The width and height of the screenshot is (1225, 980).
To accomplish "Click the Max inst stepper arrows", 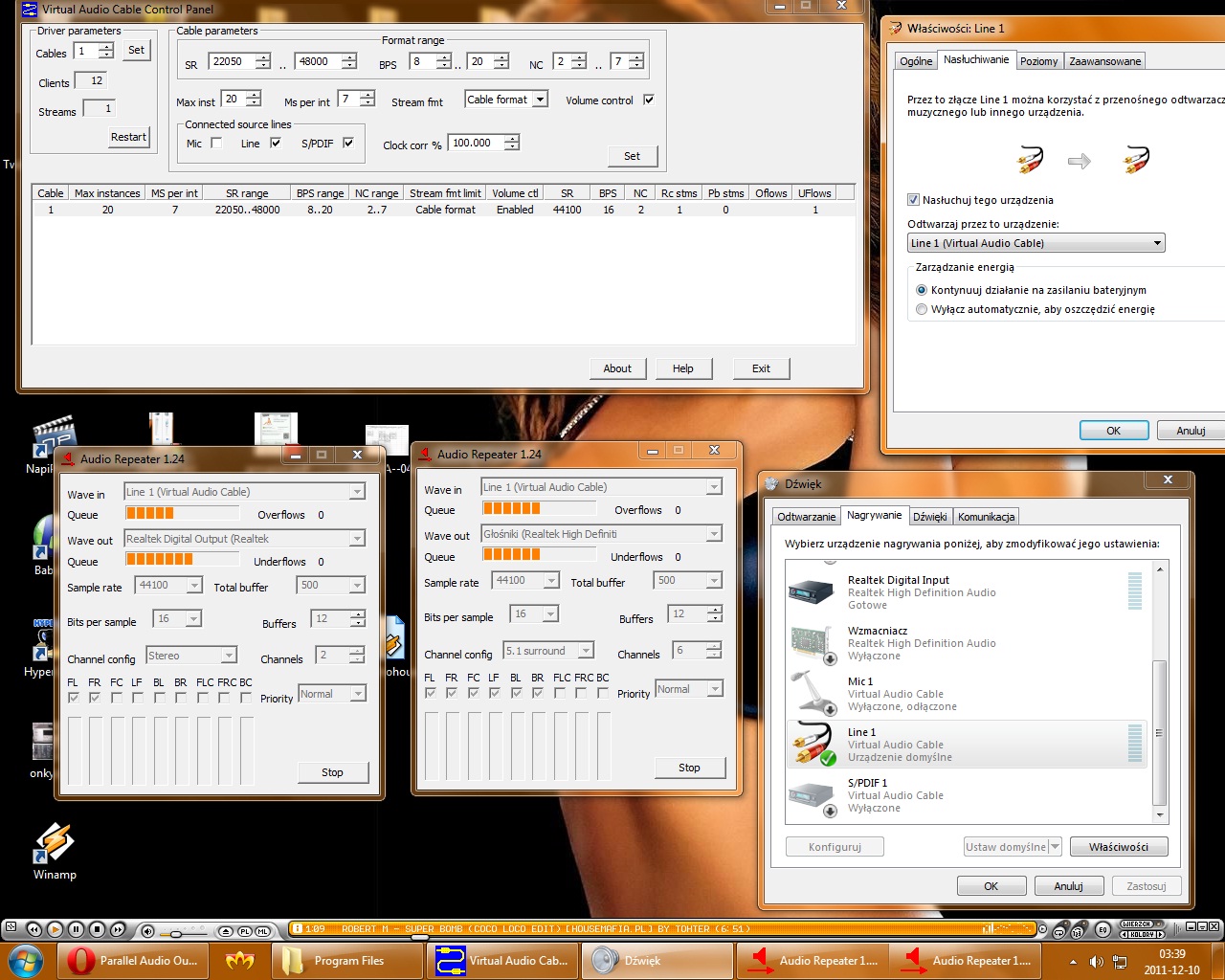I will pyautogui.click(x=253, y=99).
